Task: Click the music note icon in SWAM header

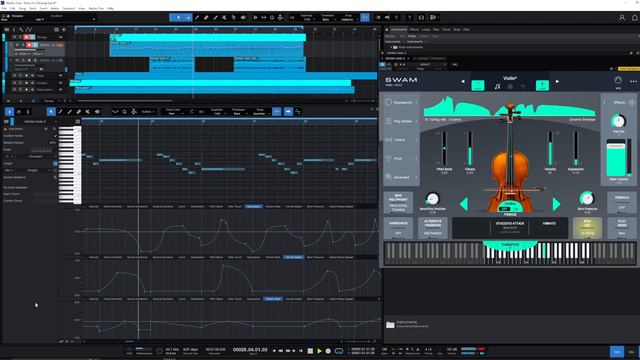Action: coord(497,86)
